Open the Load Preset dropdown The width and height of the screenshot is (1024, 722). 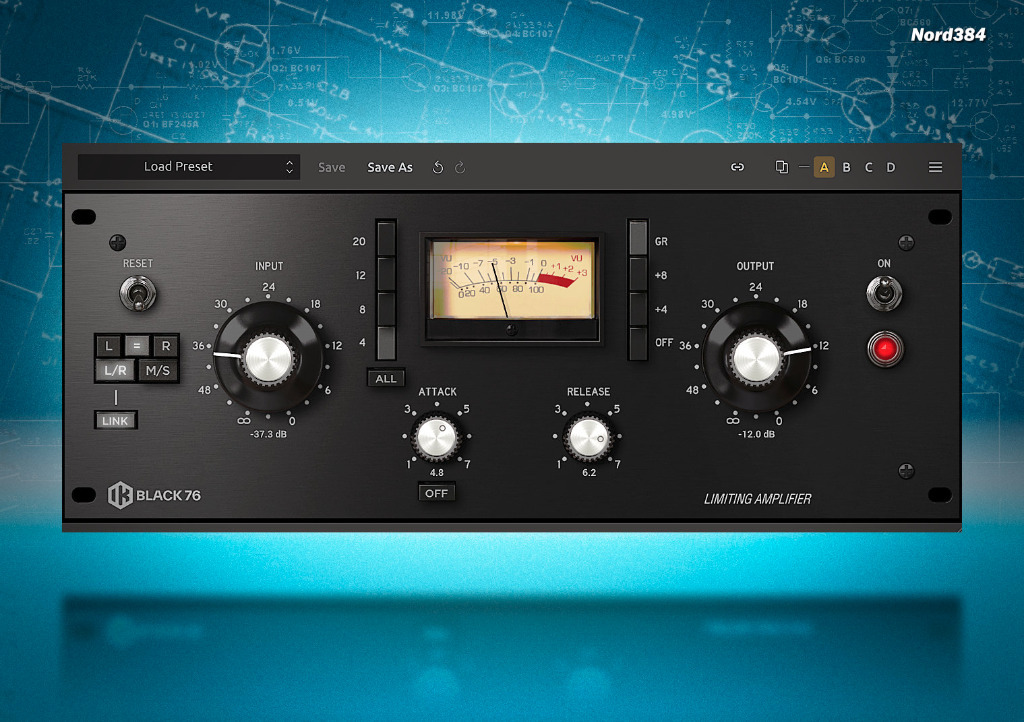tap(189, 167)
